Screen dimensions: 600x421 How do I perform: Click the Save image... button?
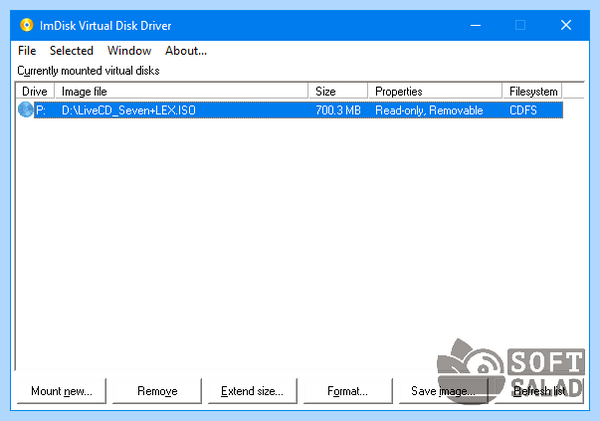pos(443,391)
